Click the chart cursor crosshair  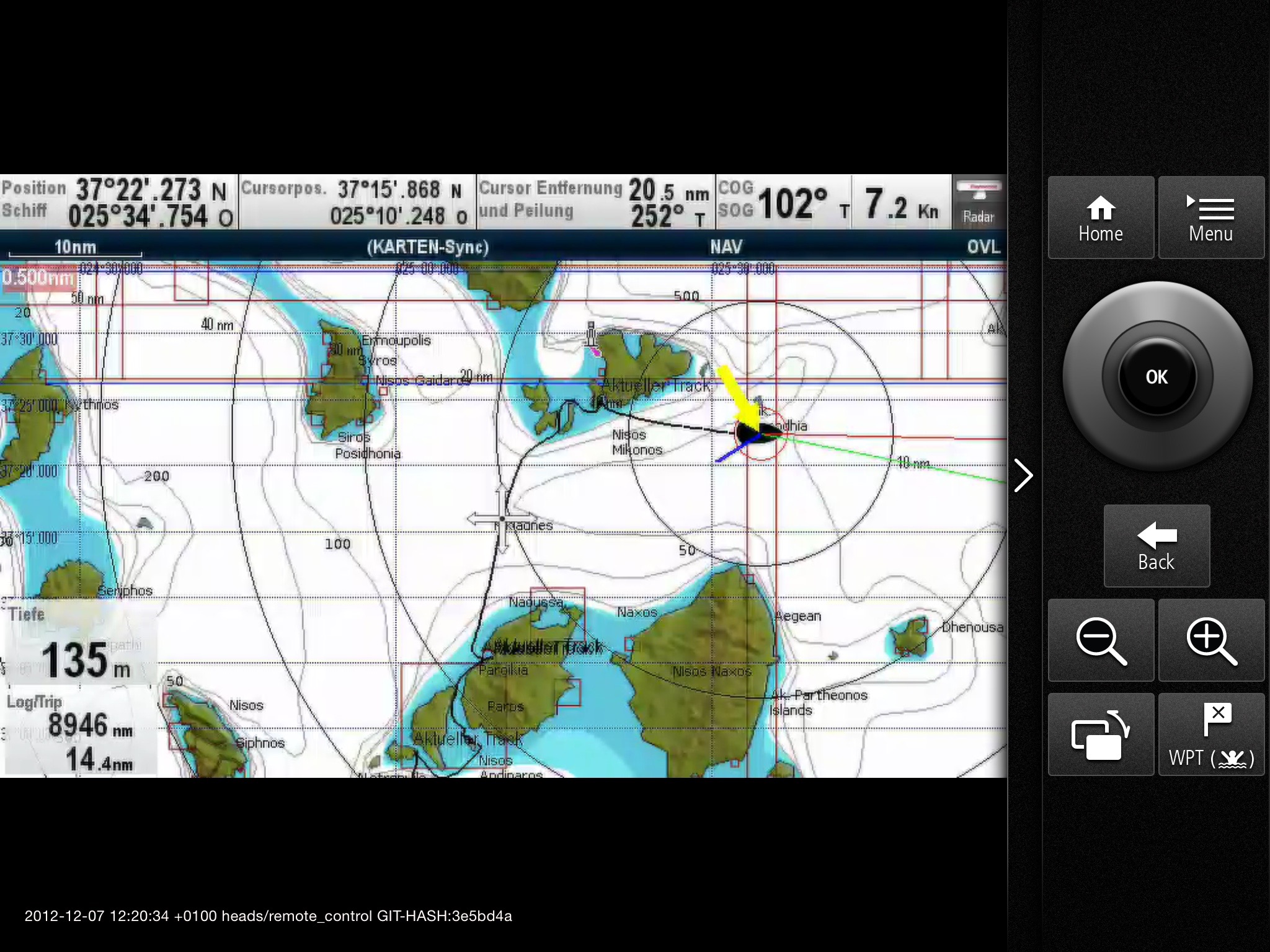pos(502,519)
